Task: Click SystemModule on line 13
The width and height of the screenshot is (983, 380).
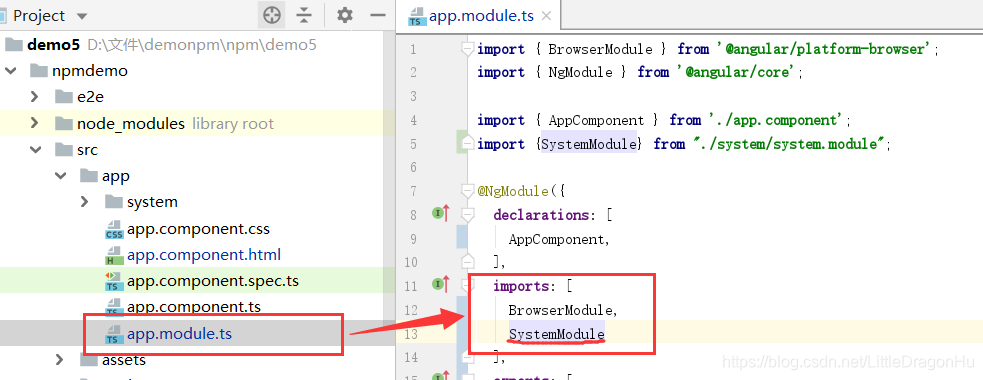Action: coord(557,334)
